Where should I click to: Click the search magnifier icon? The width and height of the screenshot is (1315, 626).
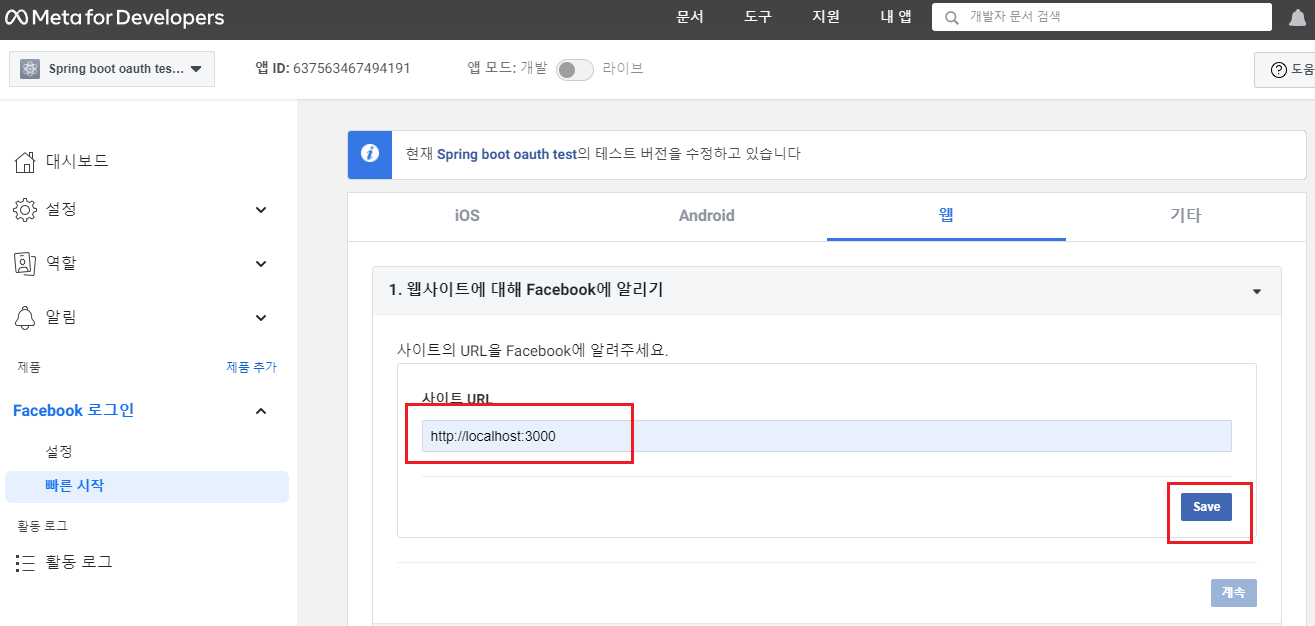(951, 17)
